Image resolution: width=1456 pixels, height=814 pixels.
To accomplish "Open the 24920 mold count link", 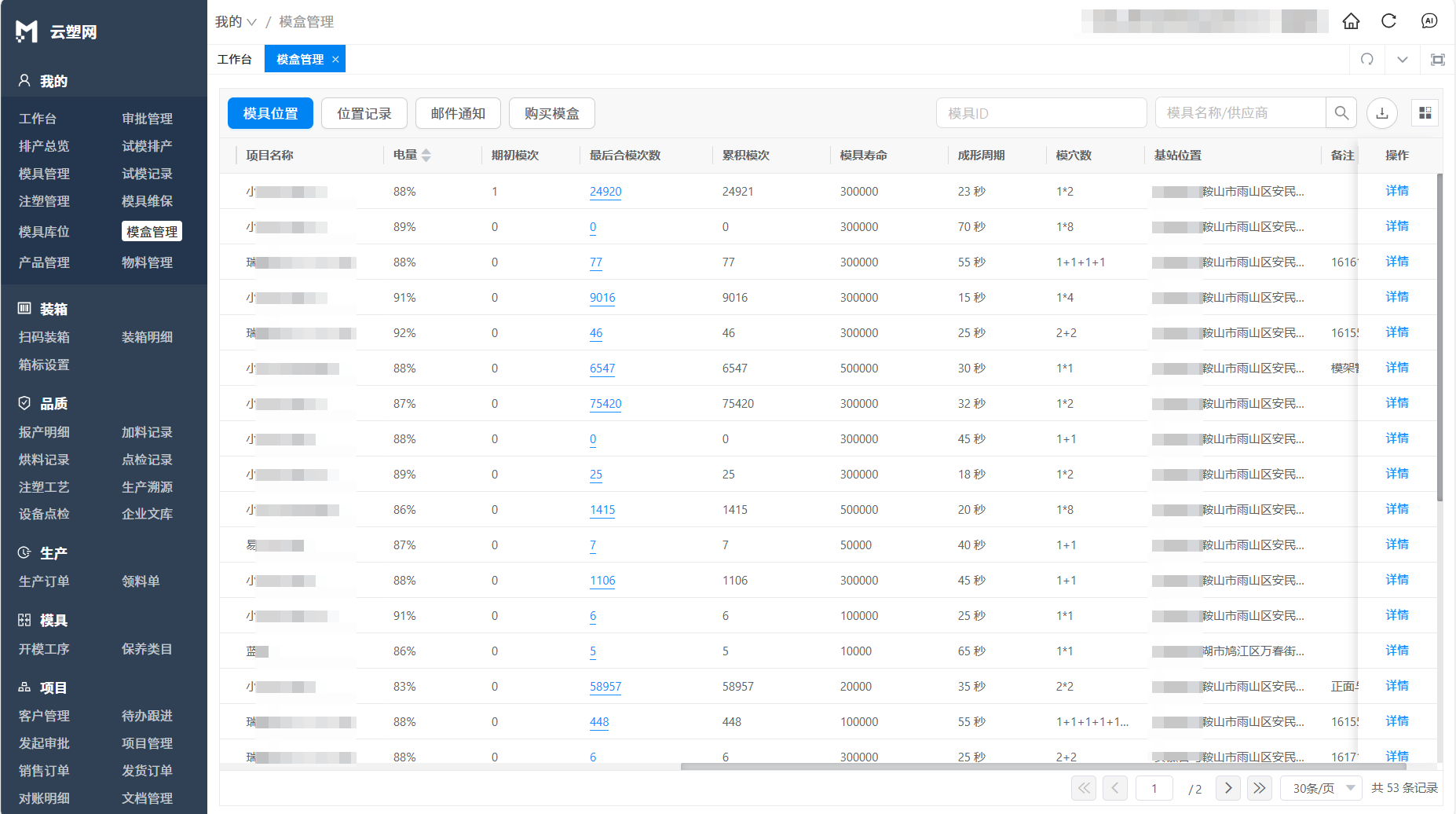I will [x=605, y=191].
